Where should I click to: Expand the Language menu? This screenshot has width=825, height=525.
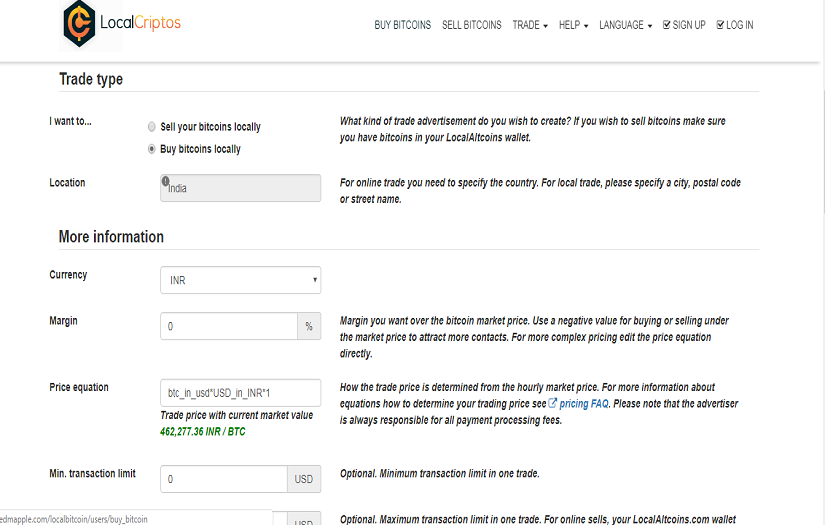[x=626, y=25]
